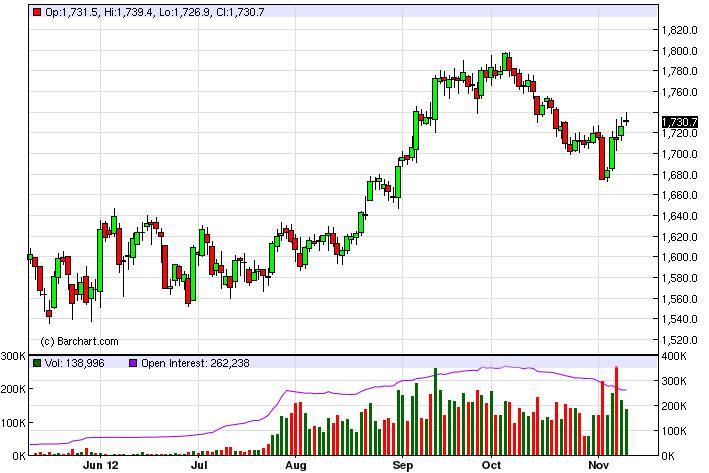Click the 'Oct' date axis label
This screenshot has width=709, height=473.
click(x=492, y=465)
